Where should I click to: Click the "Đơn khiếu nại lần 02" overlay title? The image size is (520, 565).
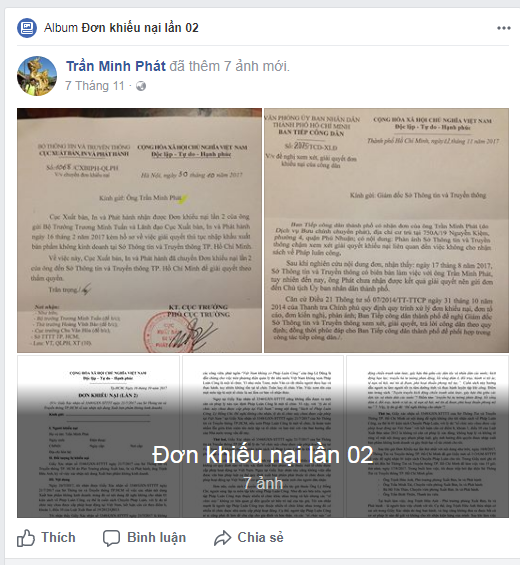point(263,455)
